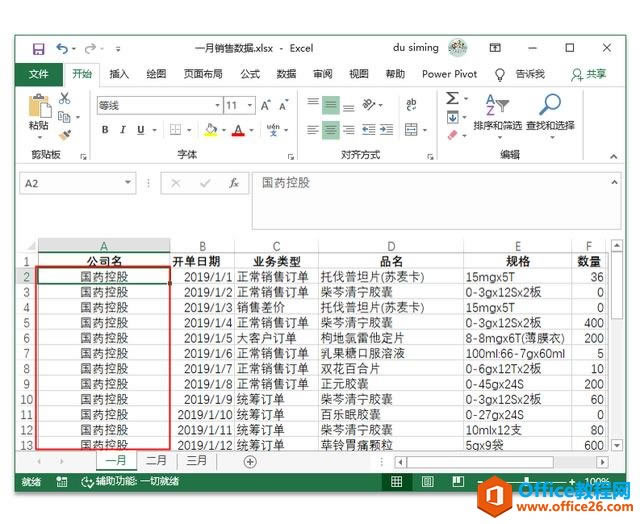Expand the Name Box dropdown
The image size is (640, 524).
pos(128,182)
